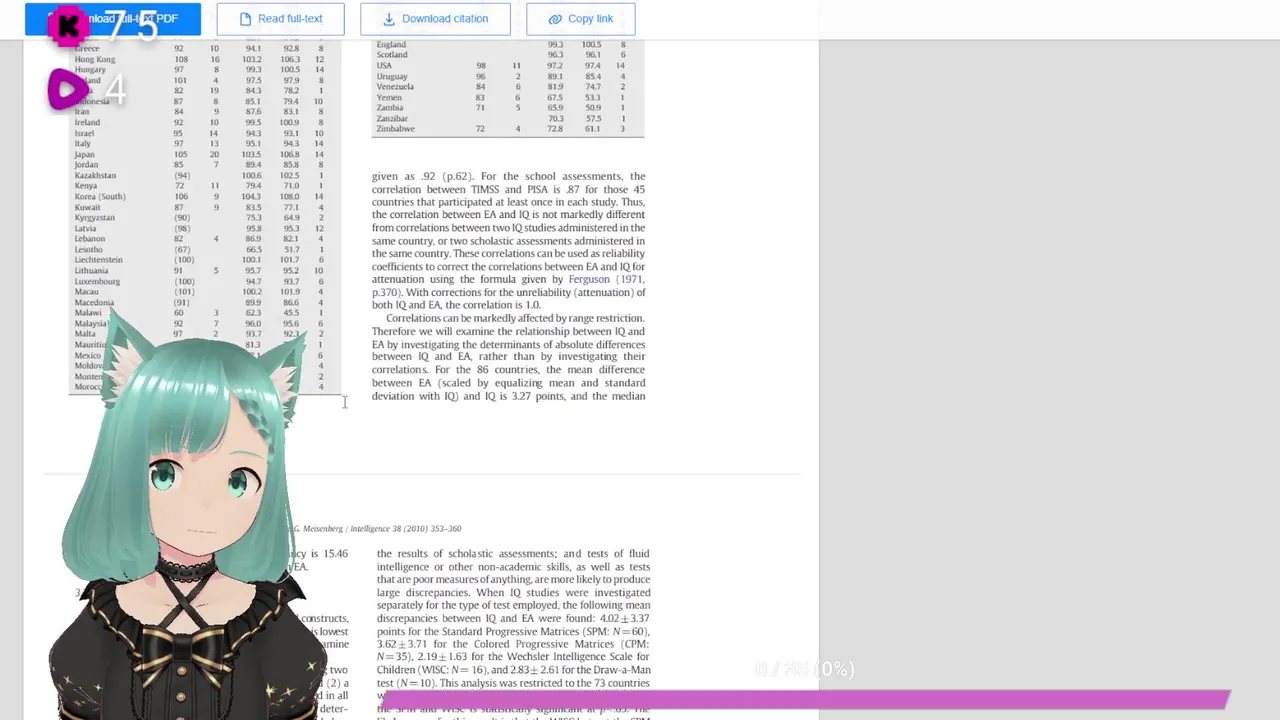This screenshot has height=720, width=1280.
Task: Click the Italy country row
Action: point(199,144)
